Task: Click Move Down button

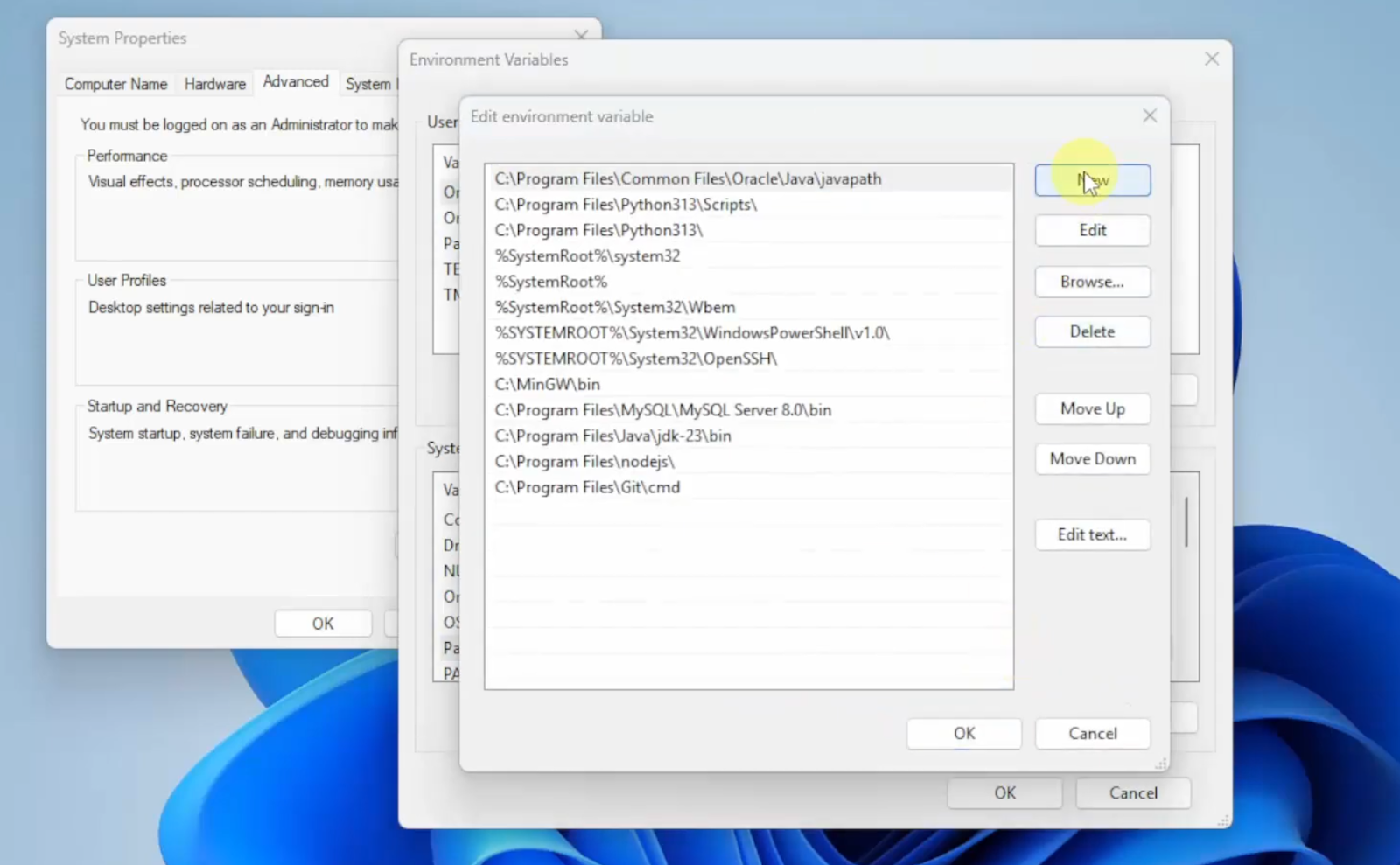Action: tap(1092, 458)
